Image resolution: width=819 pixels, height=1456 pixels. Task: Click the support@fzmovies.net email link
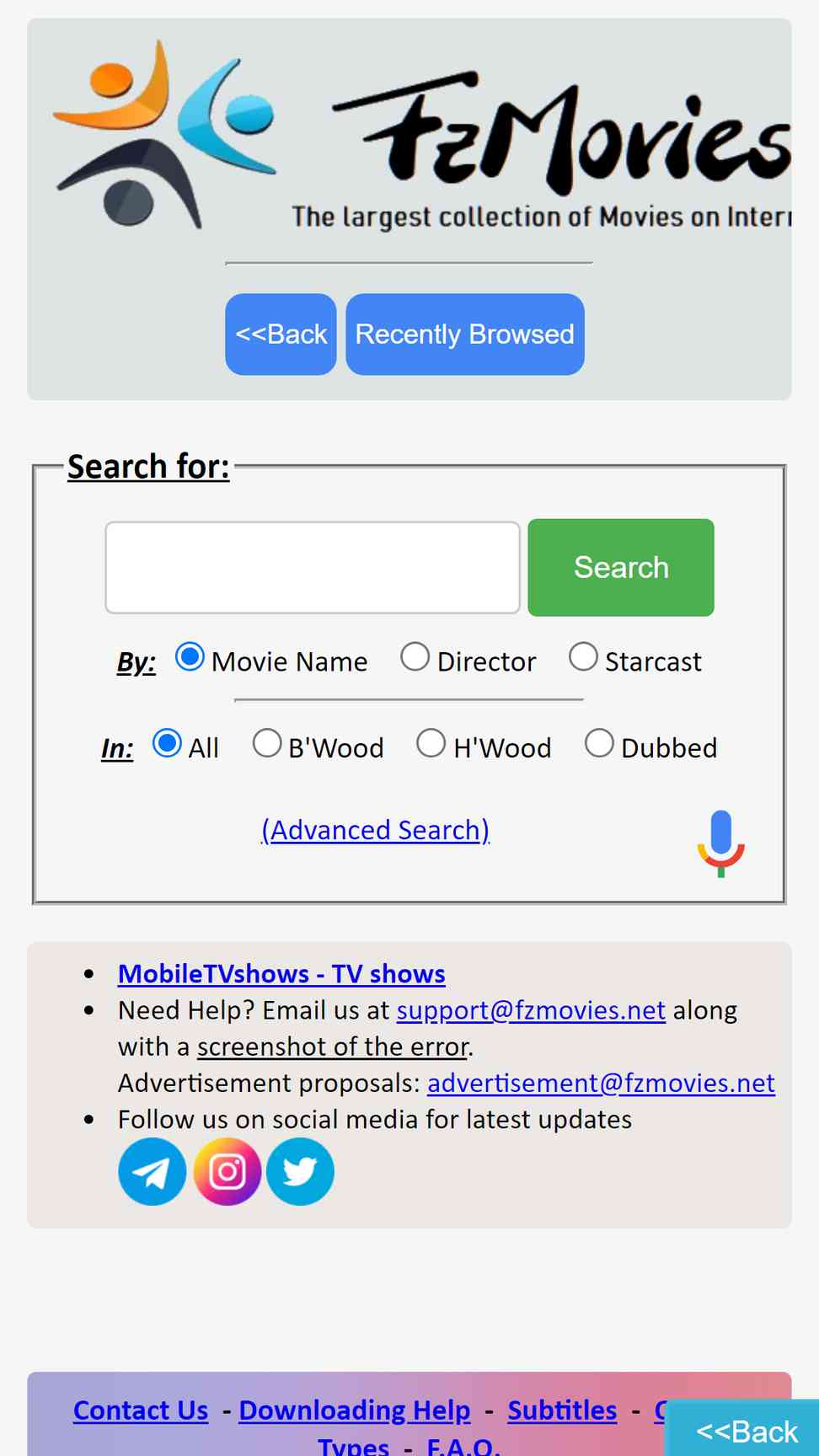click(x=531, y=1010)
